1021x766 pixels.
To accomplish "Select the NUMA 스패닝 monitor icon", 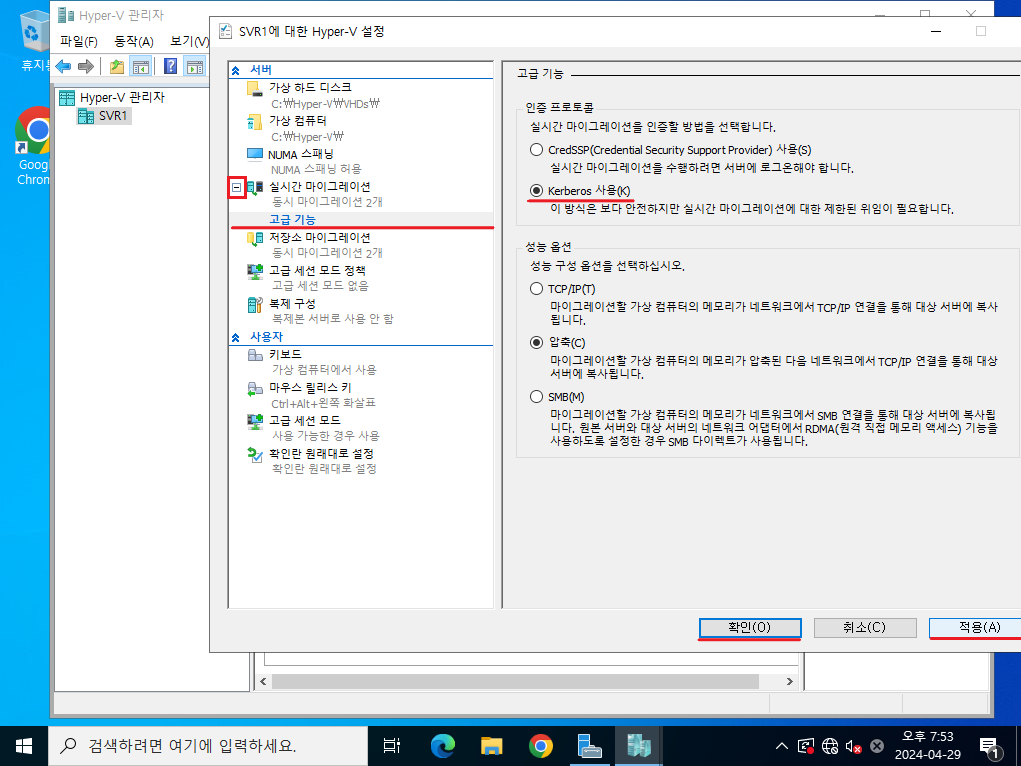I will click(255, 154).
